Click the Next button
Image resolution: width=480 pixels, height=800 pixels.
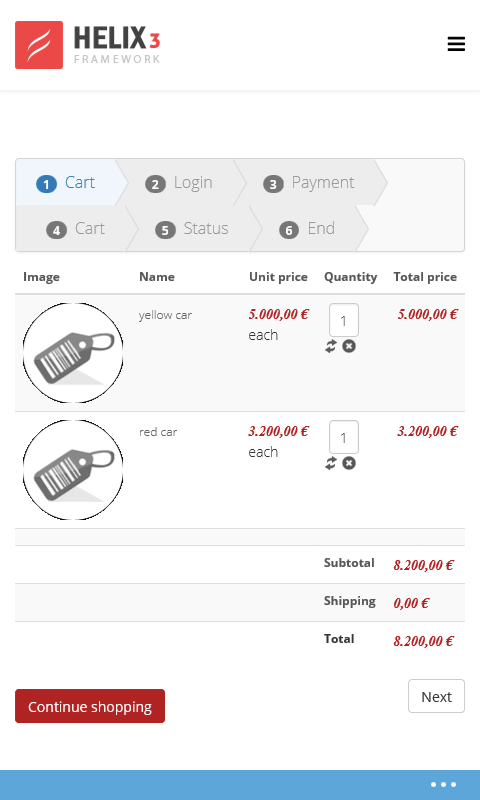coord(436,696)
